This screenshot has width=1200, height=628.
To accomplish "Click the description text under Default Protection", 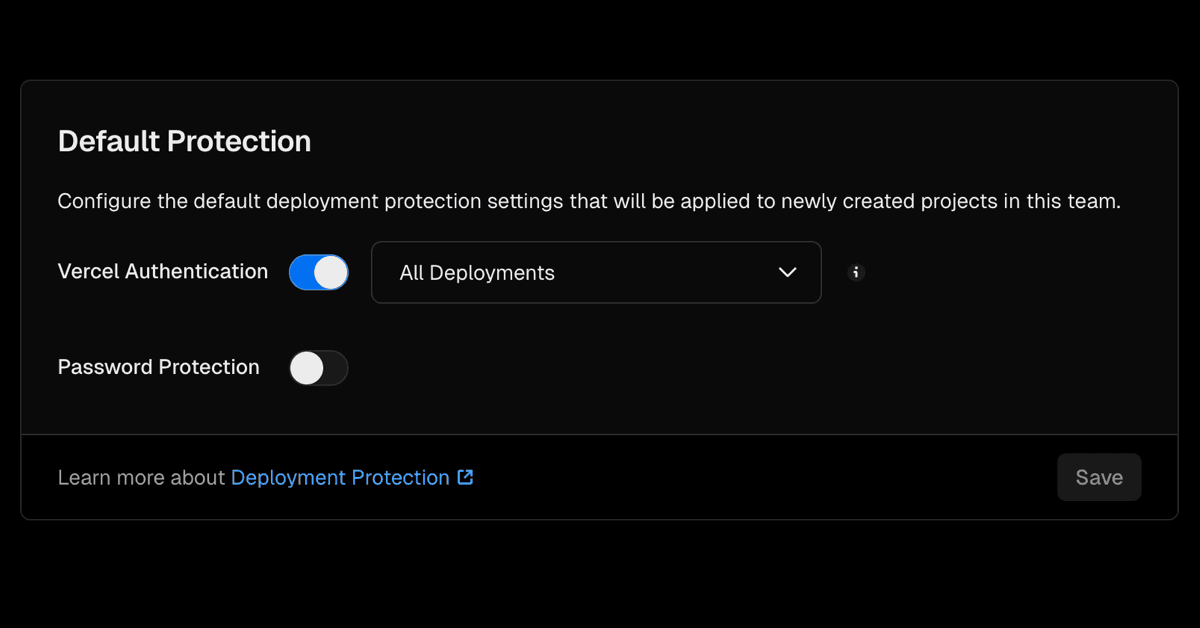I will 588,201.
